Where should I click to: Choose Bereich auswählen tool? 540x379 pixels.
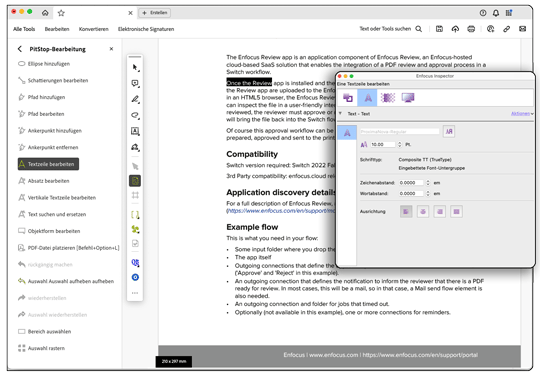tap(44, 331)
